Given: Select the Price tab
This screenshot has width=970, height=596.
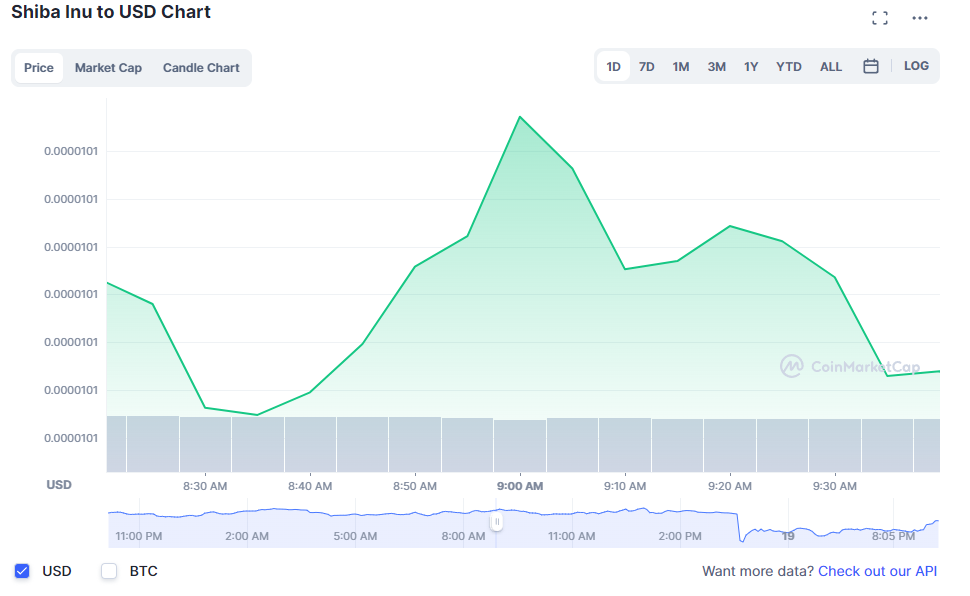Looking at the screenshot, I should (x=38, y=68).
